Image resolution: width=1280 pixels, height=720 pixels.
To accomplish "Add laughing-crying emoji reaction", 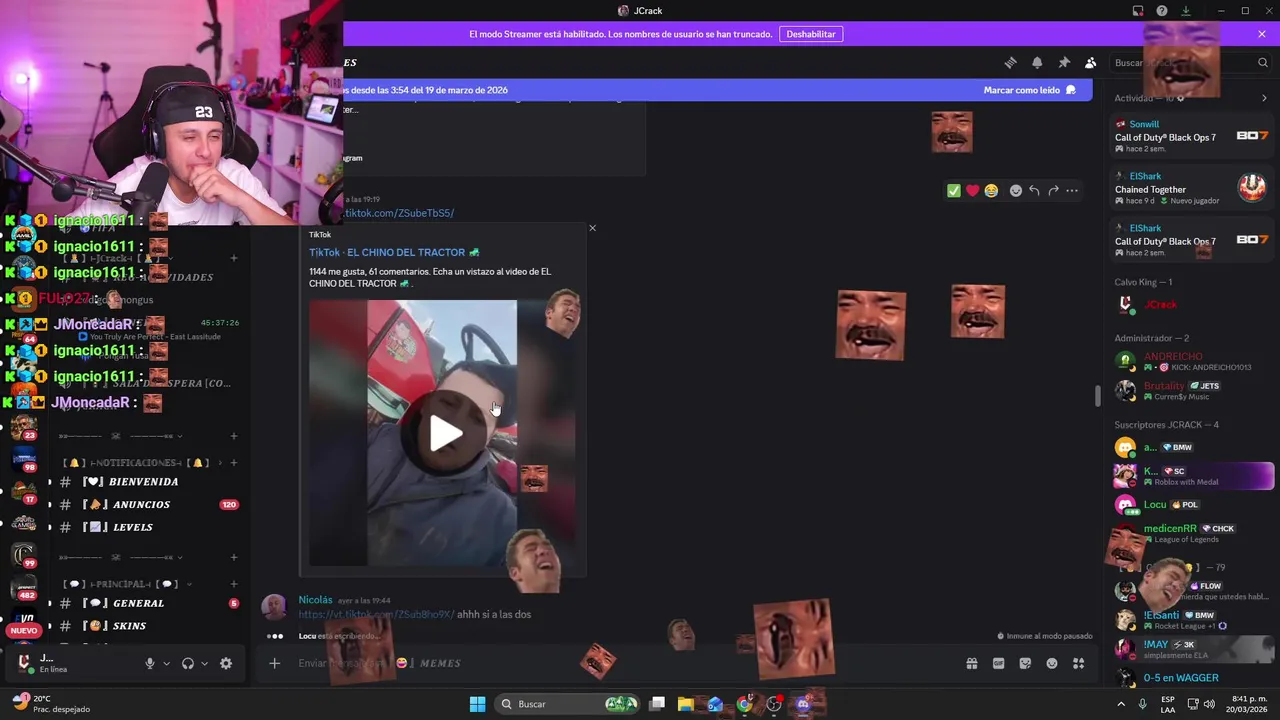I will (991, 190).
